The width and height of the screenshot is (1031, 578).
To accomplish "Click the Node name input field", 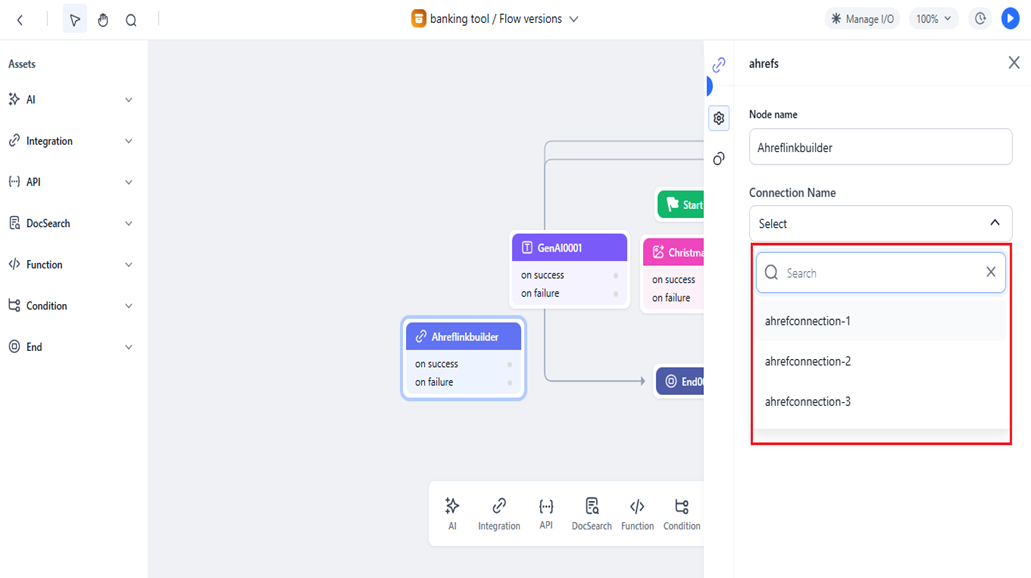I will [x=880, y=148].
